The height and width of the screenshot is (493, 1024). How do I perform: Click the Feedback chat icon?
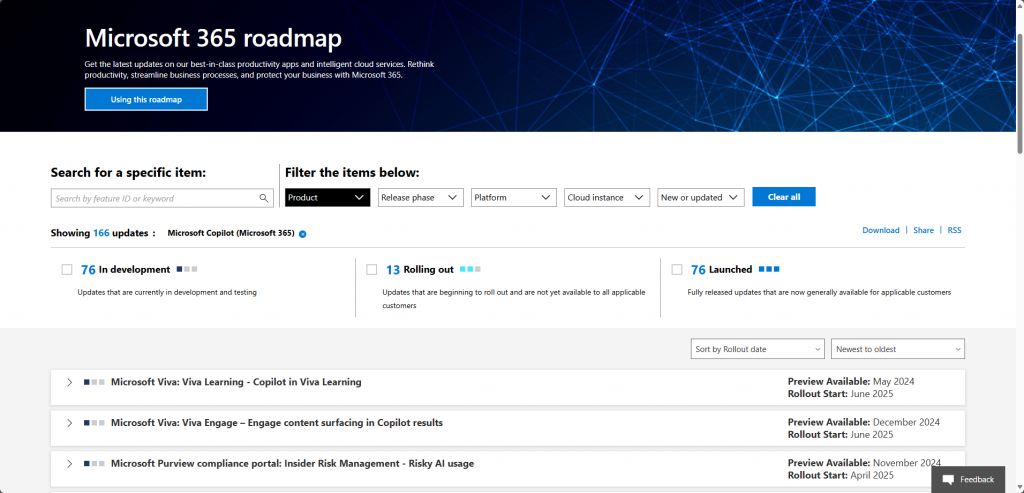click(x=949, y=479)
